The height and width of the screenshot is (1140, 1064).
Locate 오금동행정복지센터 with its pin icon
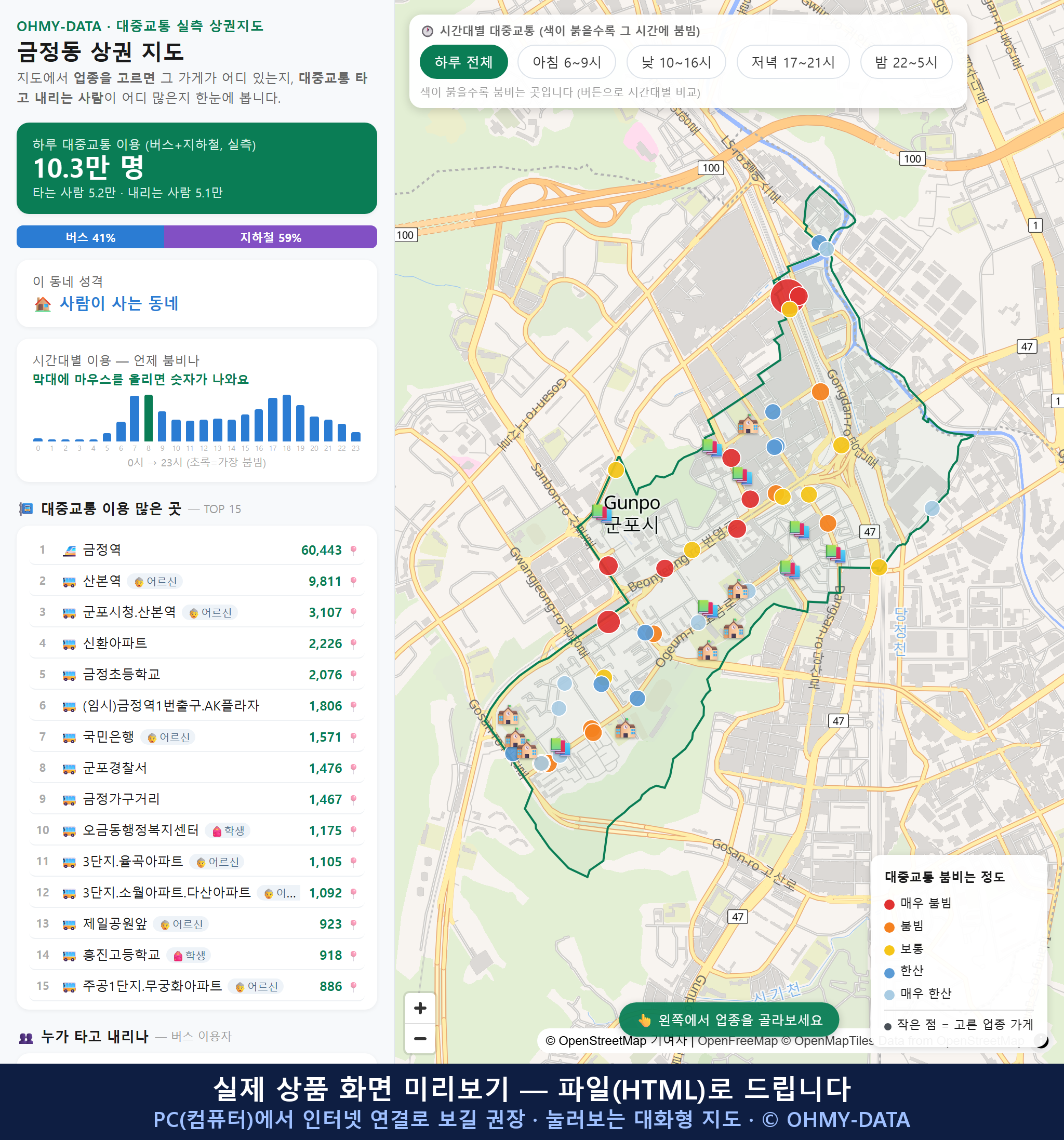pyautogui.click(x=353, y=830)
